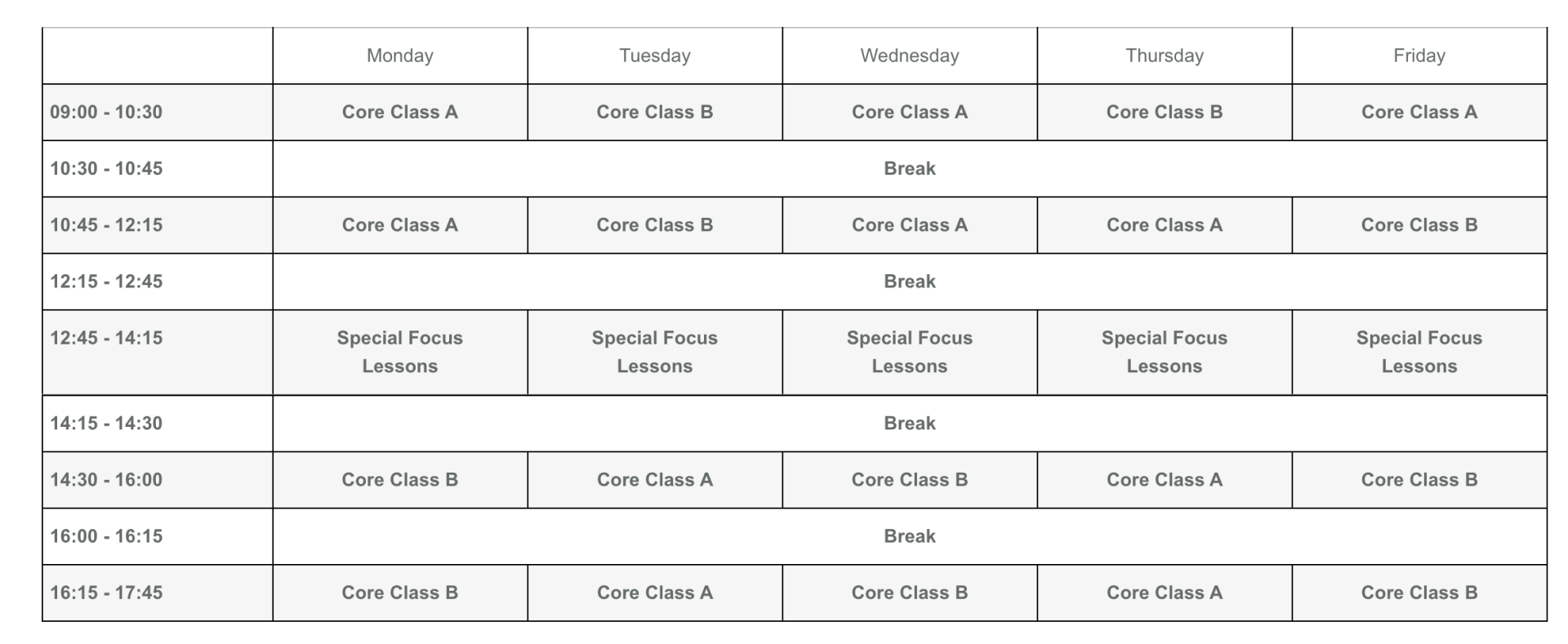This screenshot has width=1568, height=644.
Task: Click Friday's Special Focus Lessons cell
Action: pos(1419,352)
